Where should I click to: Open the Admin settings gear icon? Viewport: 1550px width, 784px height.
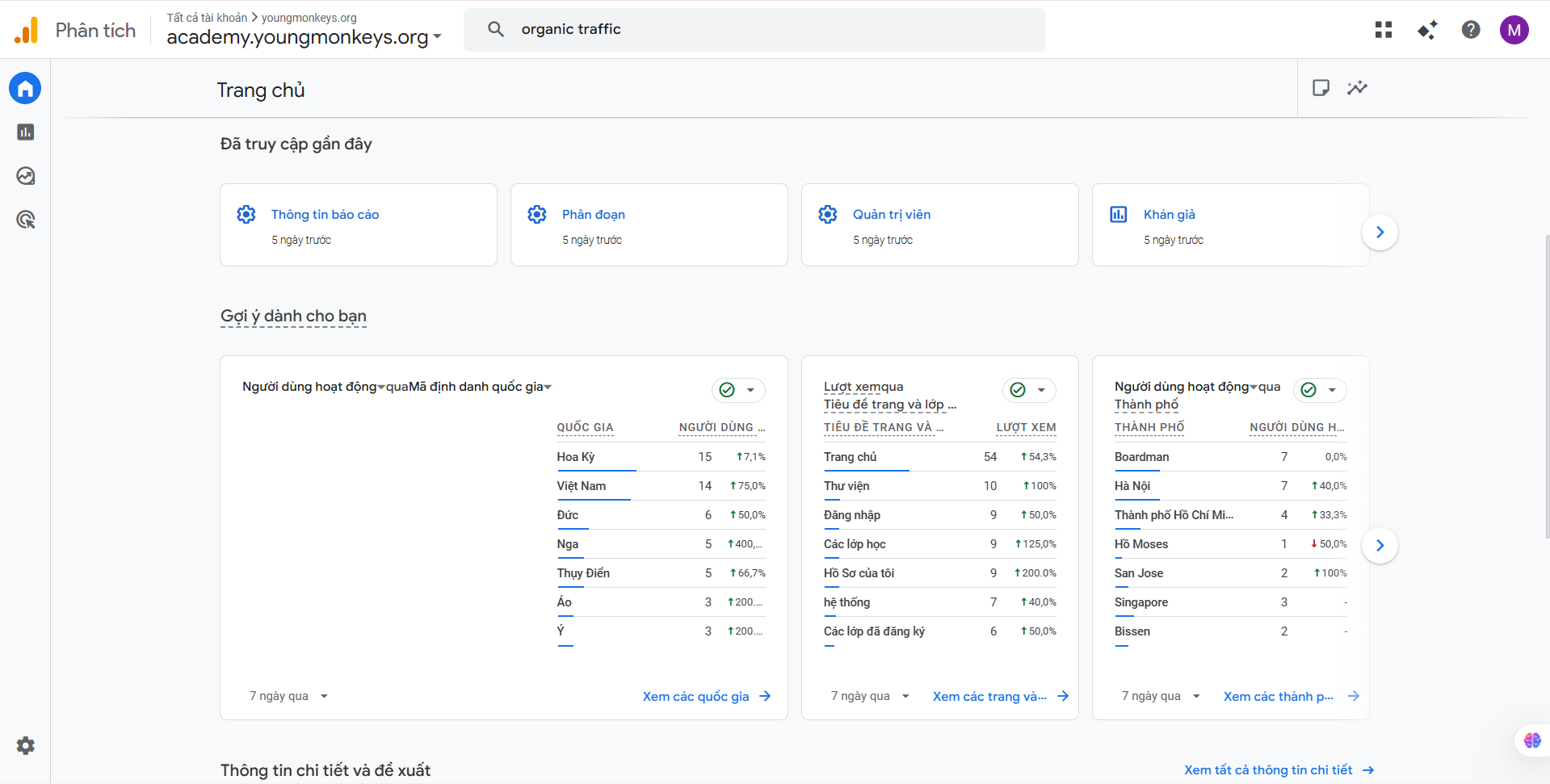click(25, 745)
